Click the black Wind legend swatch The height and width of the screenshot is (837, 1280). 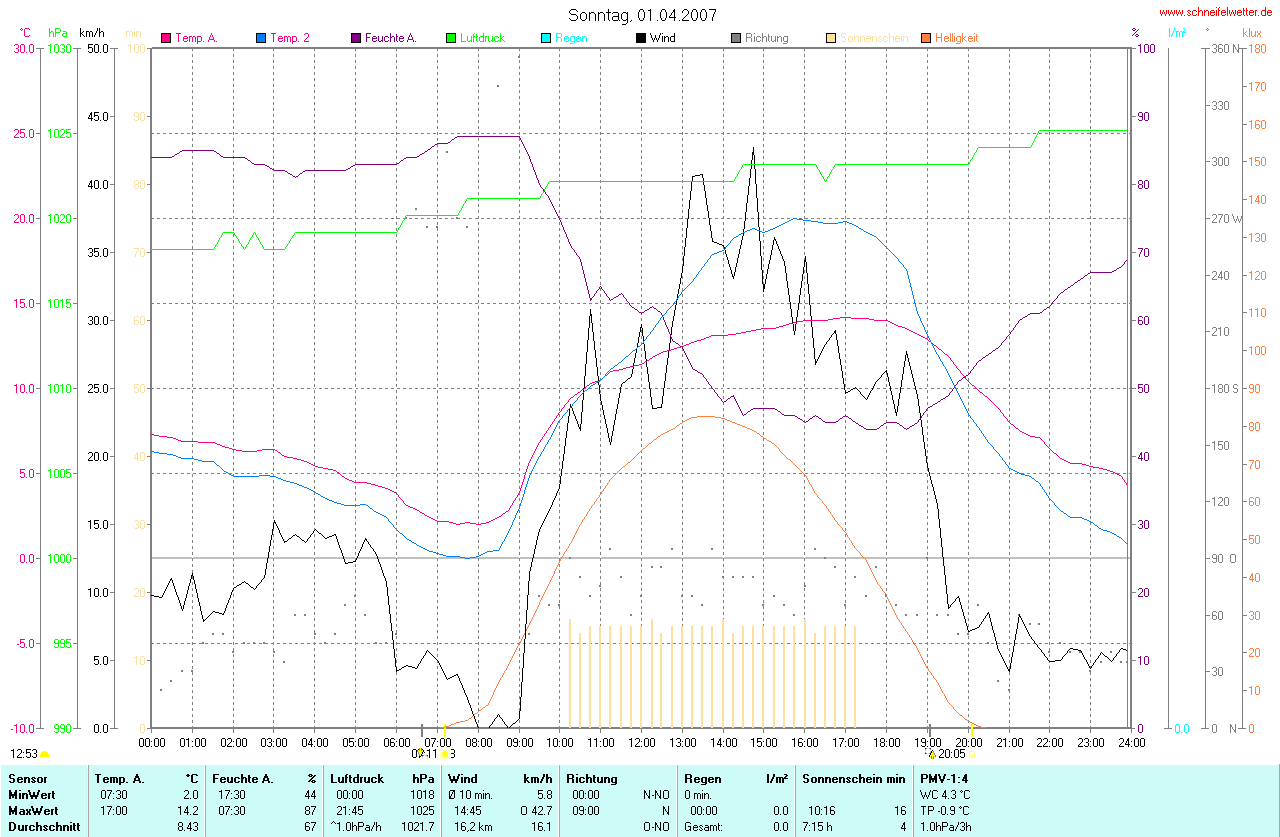click(x=641, y=38)
